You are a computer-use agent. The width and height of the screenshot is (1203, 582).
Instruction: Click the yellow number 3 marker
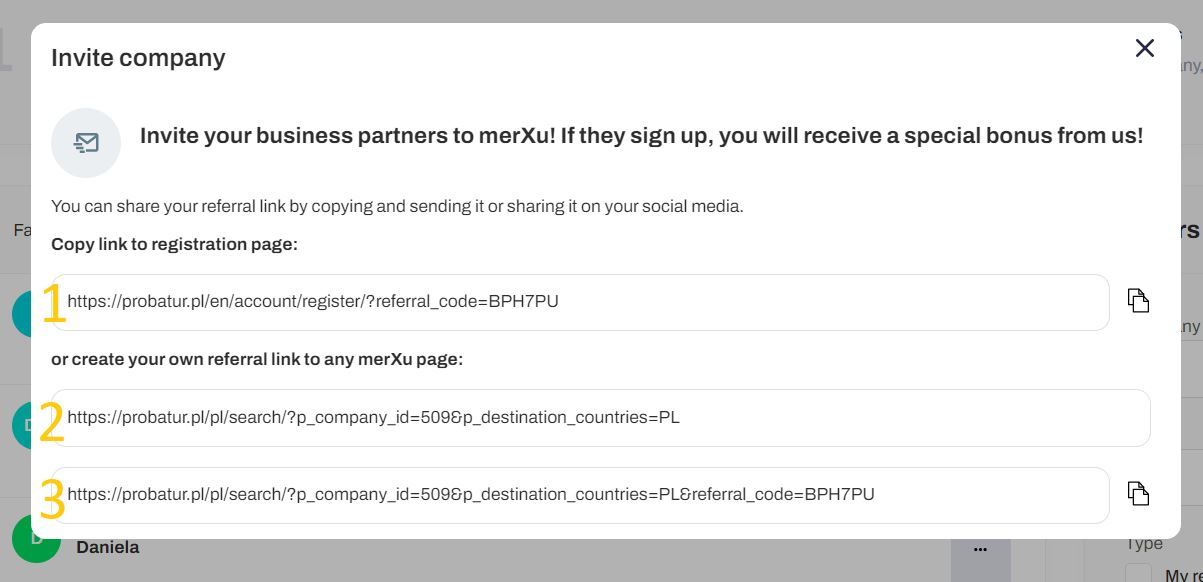51,500
